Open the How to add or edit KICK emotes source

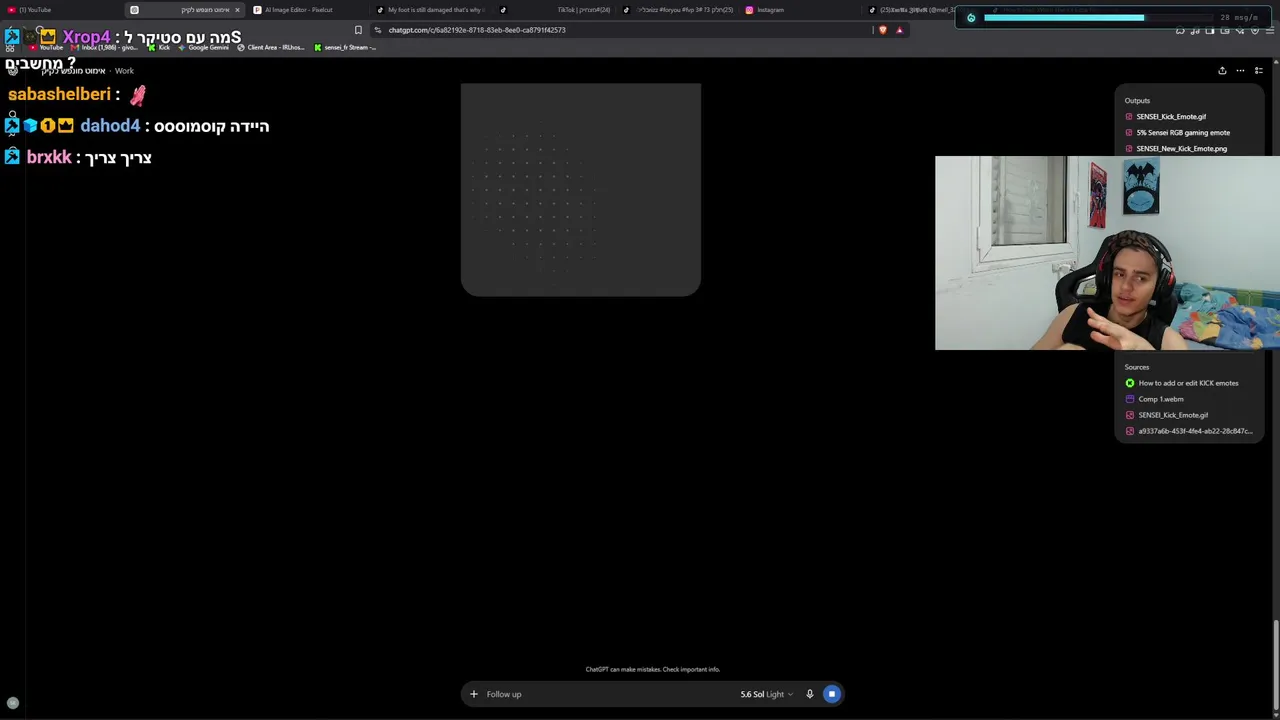click(x=1188, y=383)
